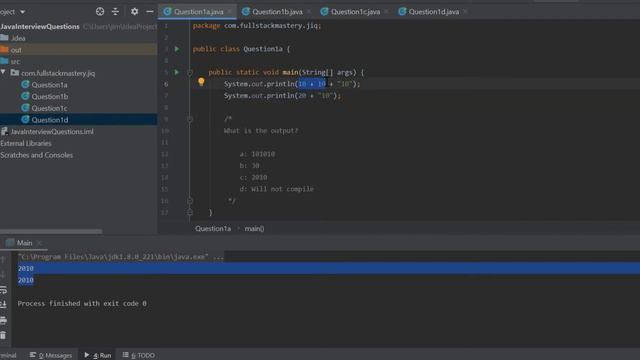Open the 6: TODO tool window
Image resolution: width=640 pixels, height=360 pixels.
pyautogui.click(x=139, y=355)
